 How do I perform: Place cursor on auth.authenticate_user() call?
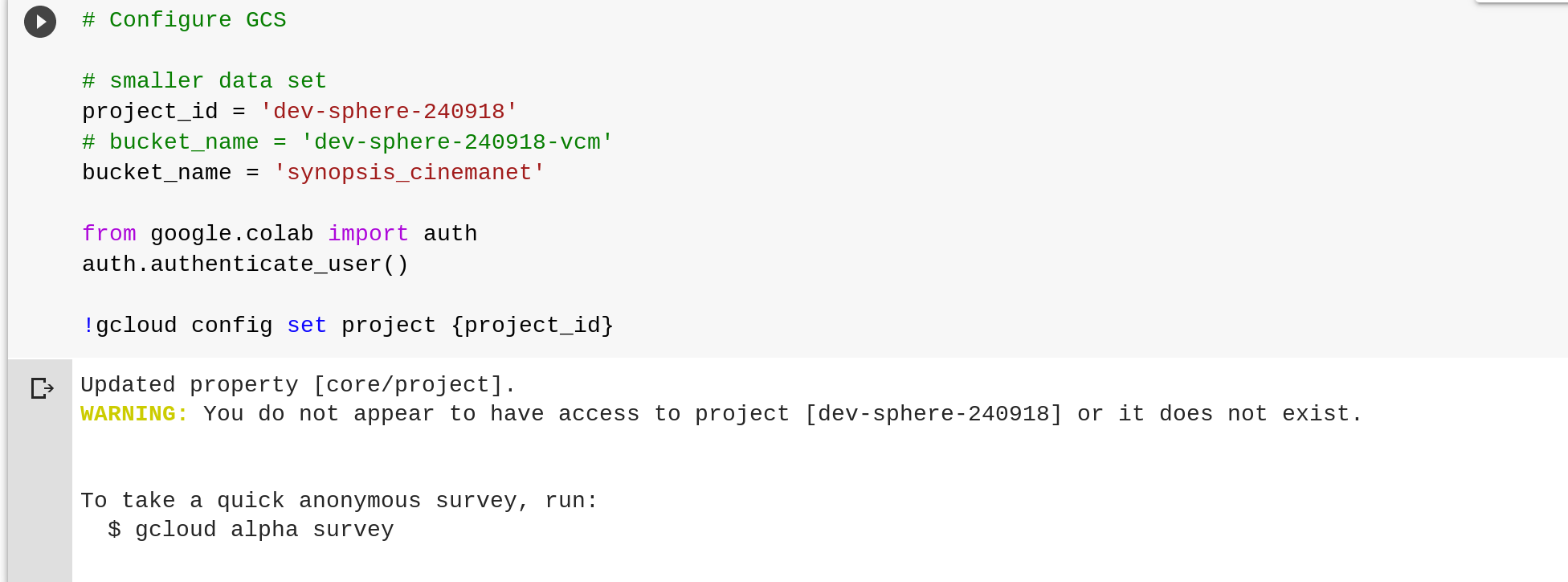coord(244,264)
